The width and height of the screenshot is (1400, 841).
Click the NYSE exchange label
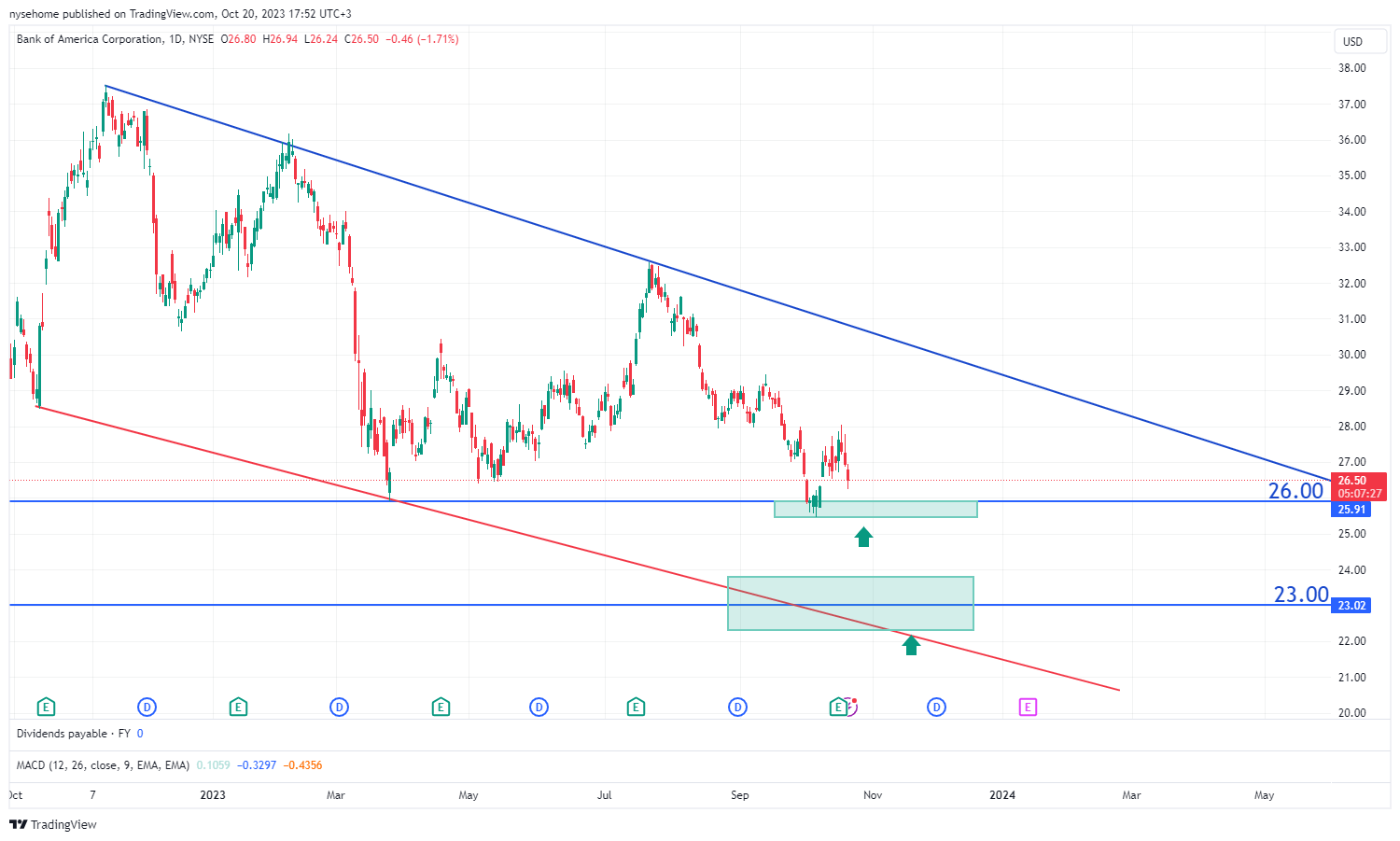click(201, 39)
